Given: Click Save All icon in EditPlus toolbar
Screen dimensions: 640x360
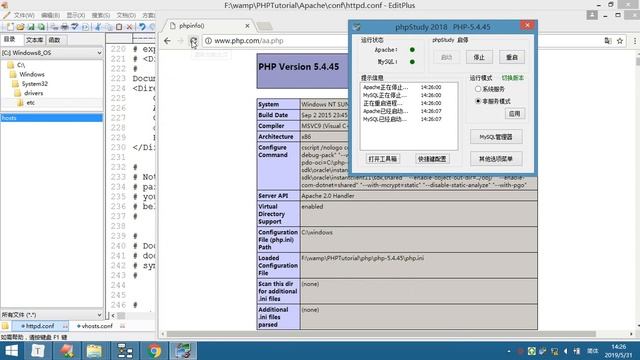Looking at the screenshot, I should (x=41, y=27).
